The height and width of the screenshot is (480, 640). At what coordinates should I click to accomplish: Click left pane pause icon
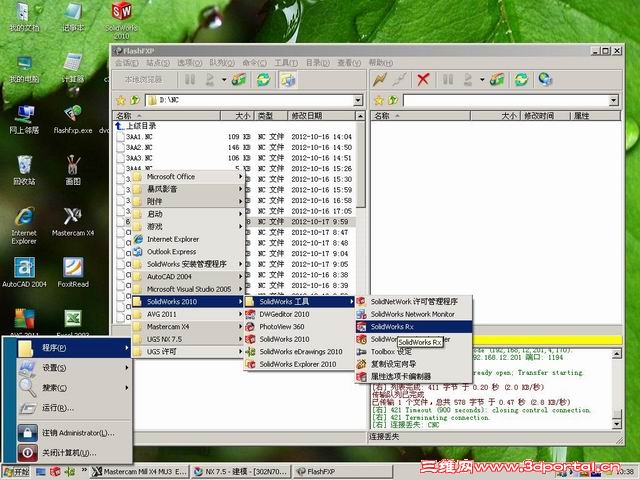point(190,80)
